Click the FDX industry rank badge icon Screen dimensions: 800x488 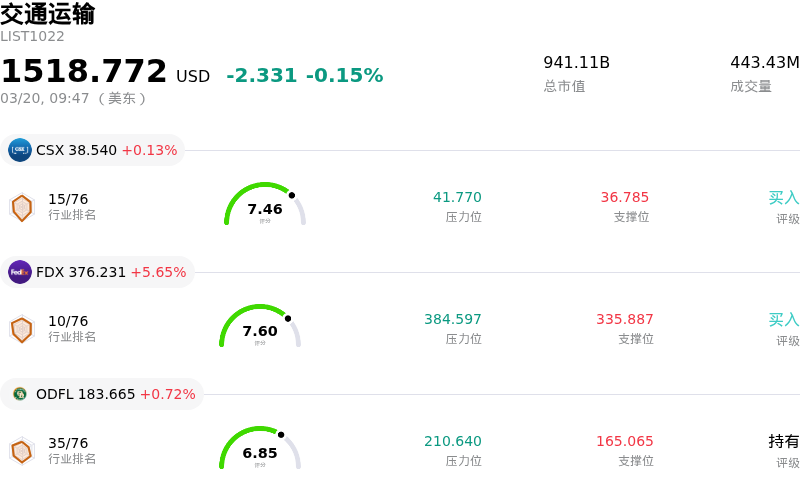21,329
